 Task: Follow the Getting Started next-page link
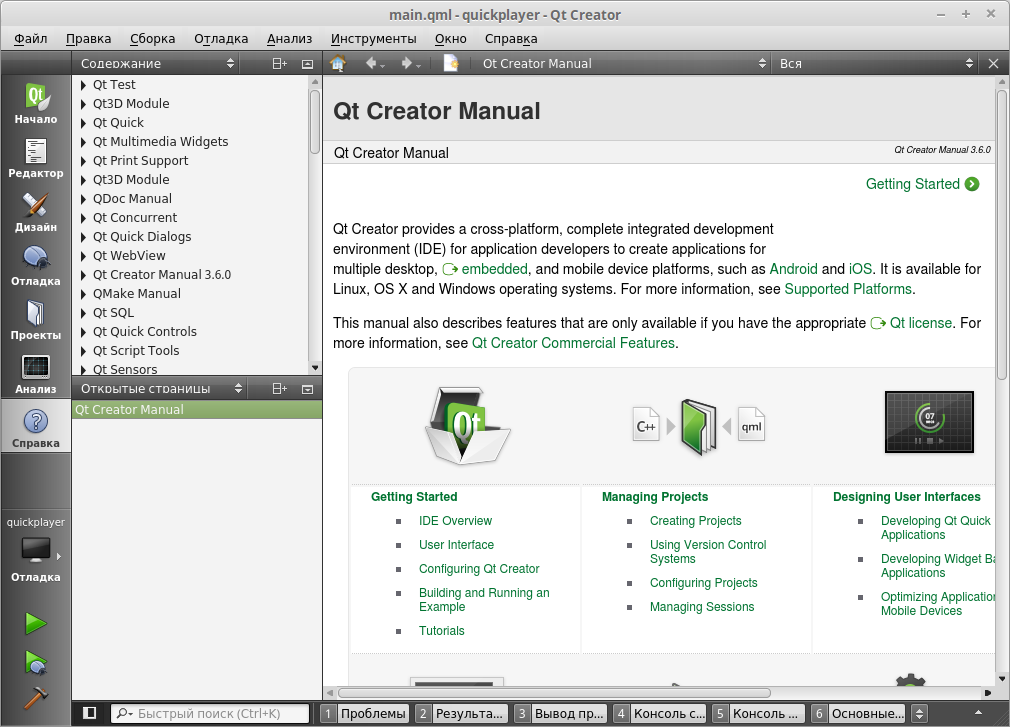click(922, 184)
